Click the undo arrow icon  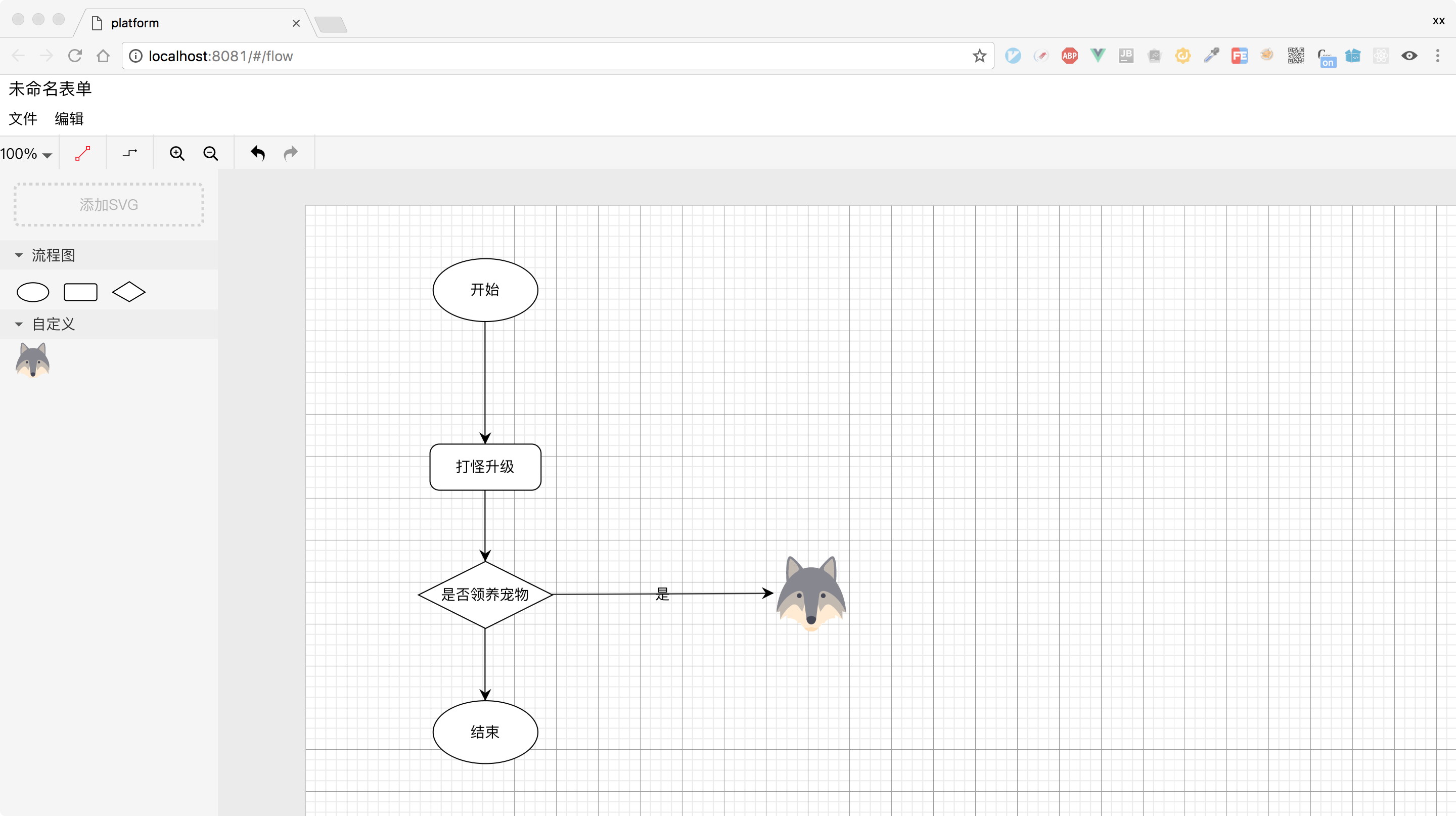(x=258, y=153)
